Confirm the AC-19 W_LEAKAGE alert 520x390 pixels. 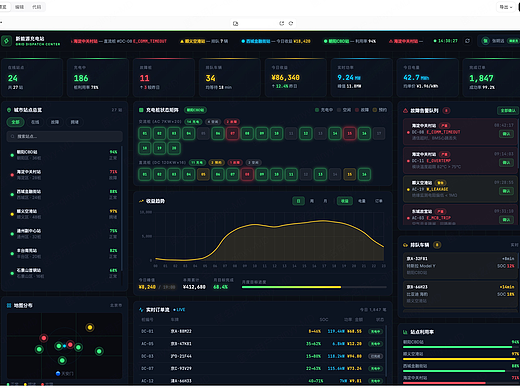(x=506, y=191)
